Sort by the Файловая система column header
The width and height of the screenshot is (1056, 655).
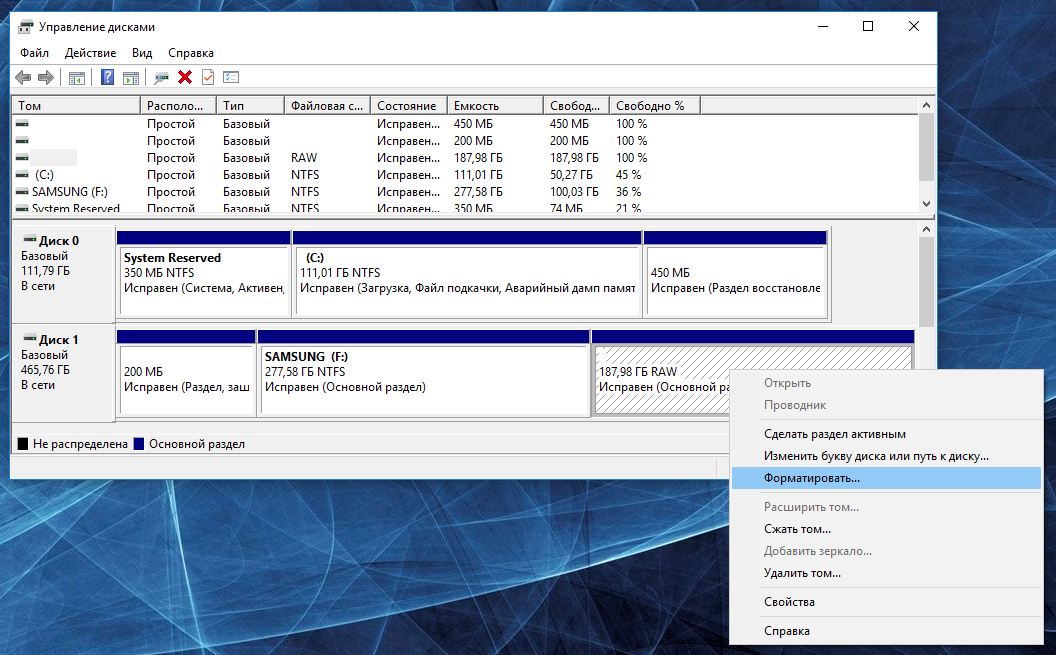click(326, 106)
